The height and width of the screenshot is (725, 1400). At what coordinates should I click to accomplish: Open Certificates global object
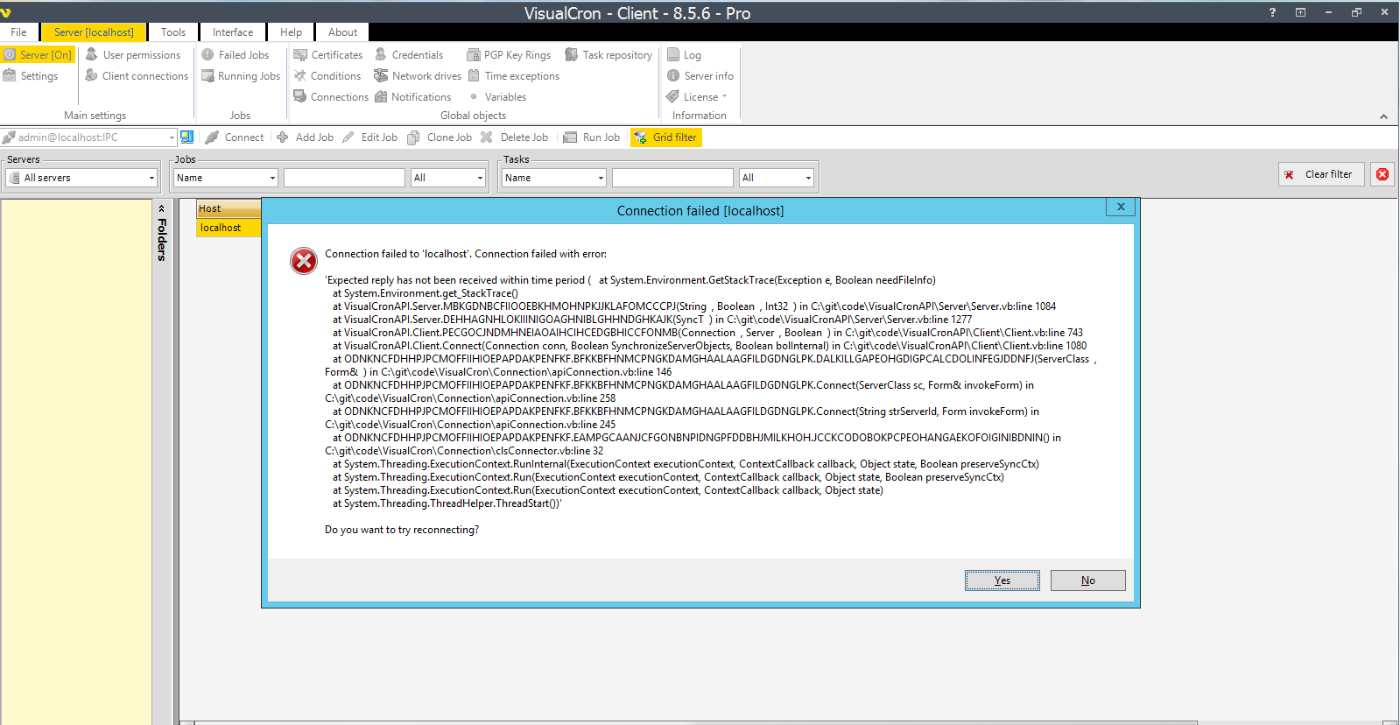coord(328,55)
